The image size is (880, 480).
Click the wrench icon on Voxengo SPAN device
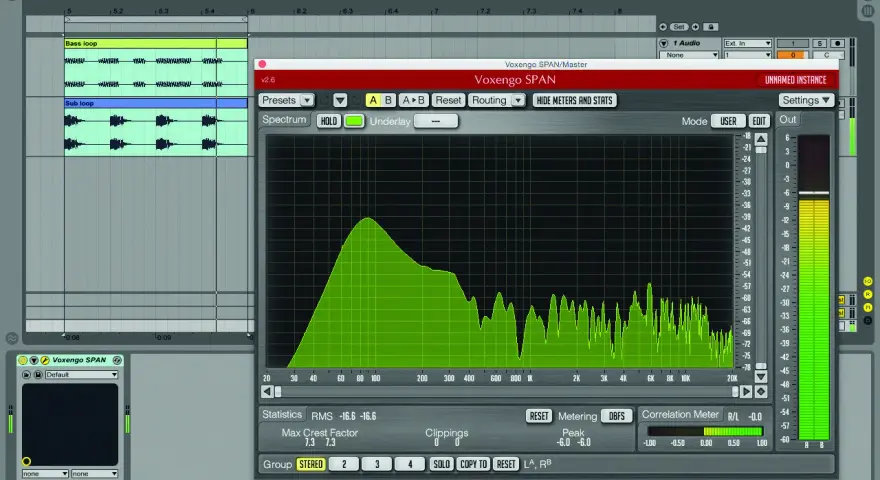(x=45, y=360)
